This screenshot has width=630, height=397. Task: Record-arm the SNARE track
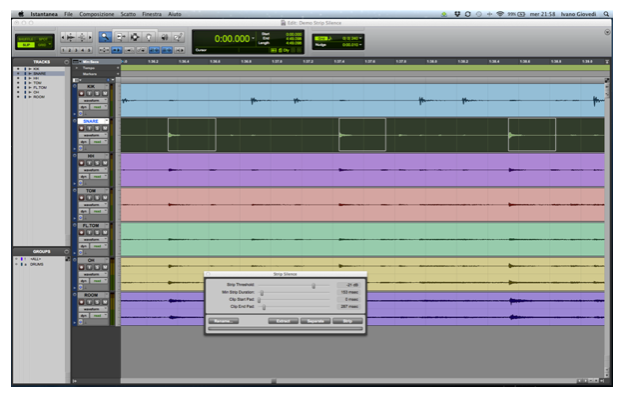(82, 128)
